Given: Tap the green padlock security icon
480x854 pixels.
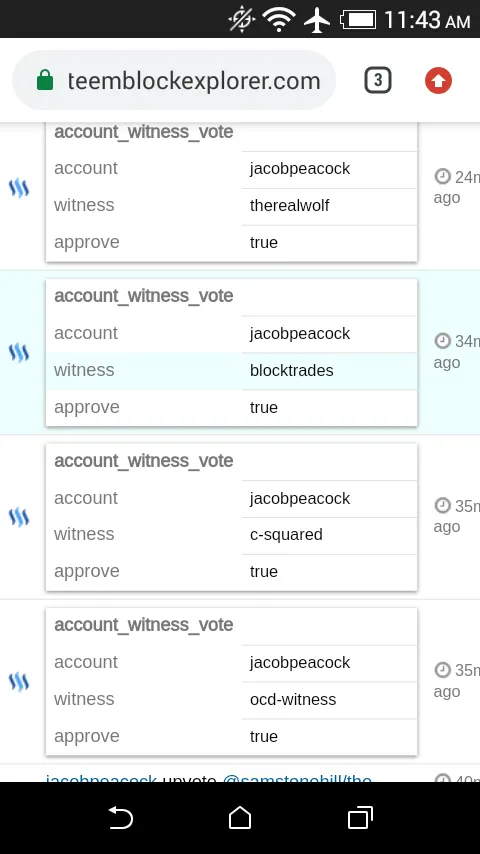Looking at the screenshot, I should (45, 81).
